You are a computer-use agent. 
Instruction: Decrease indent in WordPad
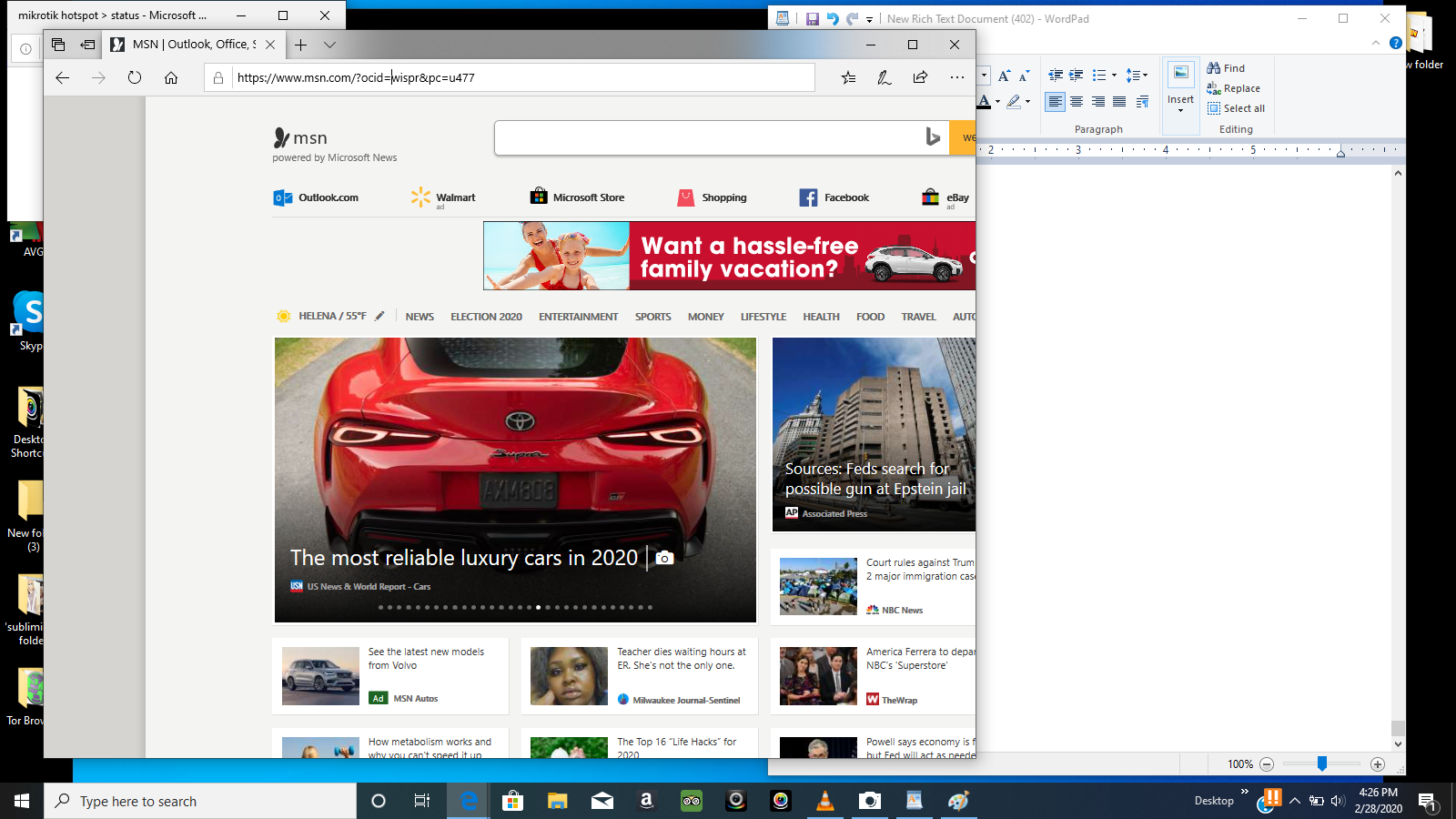click(1056, 76)
